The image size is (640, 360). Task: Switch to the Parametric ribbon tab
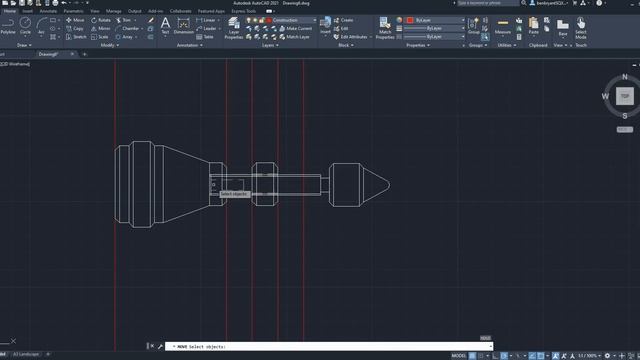click(73, 11)
